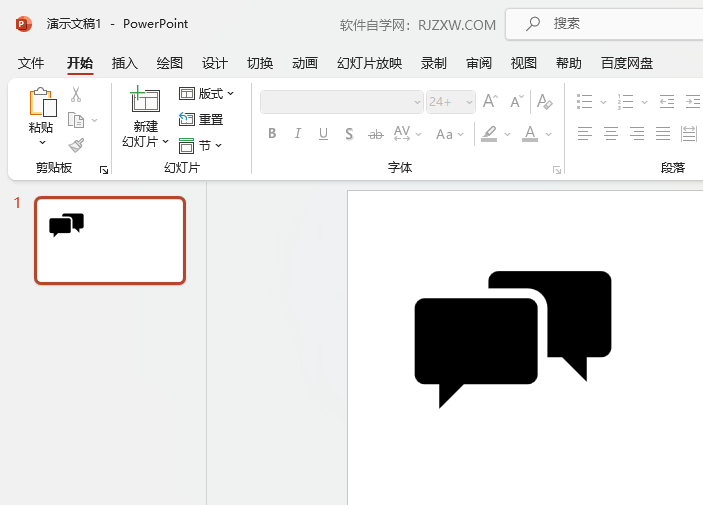The height and width of the screenshot is (505, 703).
Task: Select the chat bubbles graphic on slide
Action: coord(513,340)
